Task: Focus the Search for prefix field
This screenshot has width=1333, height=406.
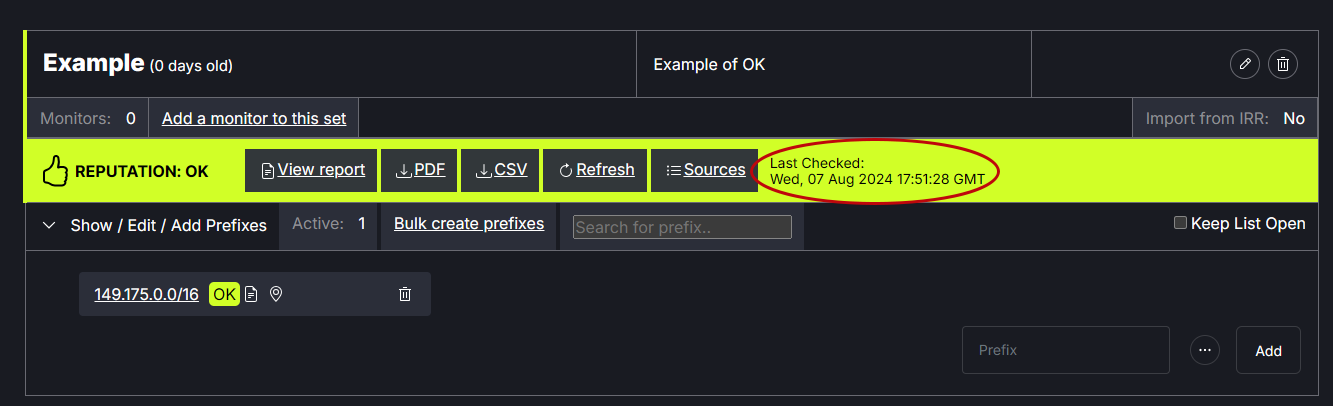Action: tap(682, 227)
